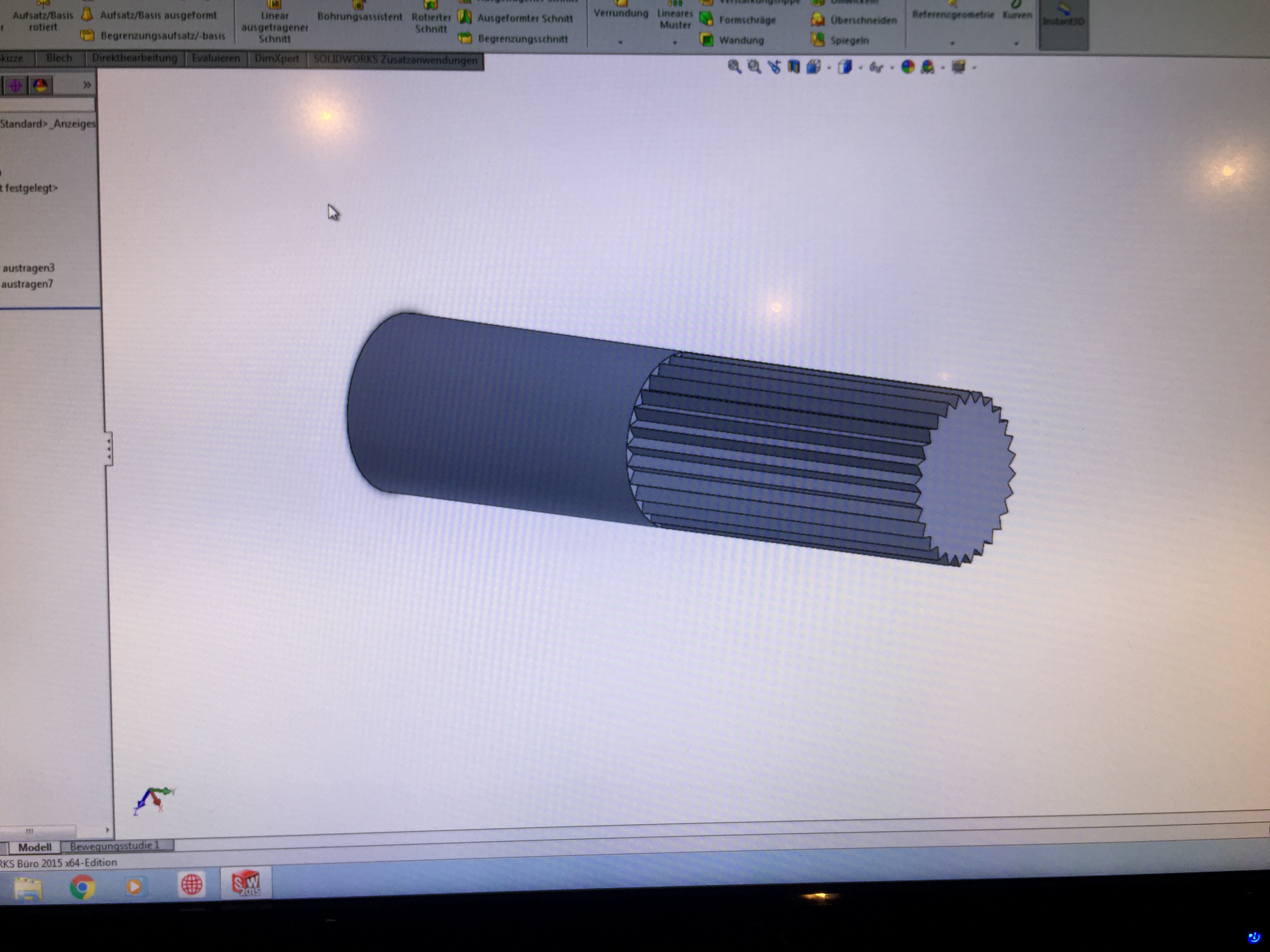
Task: Expand manager tabs with » chevron
Action: point(87,85)
